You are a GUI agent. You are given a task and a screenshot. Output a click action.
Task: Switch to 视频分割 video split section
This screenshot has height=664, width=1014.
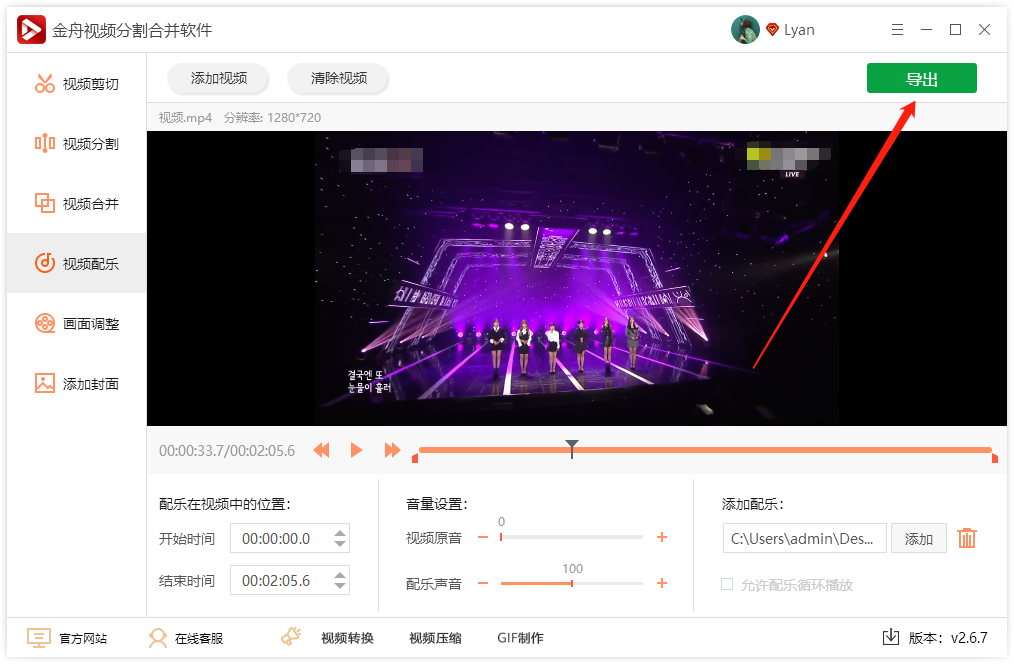click(76, 144)
